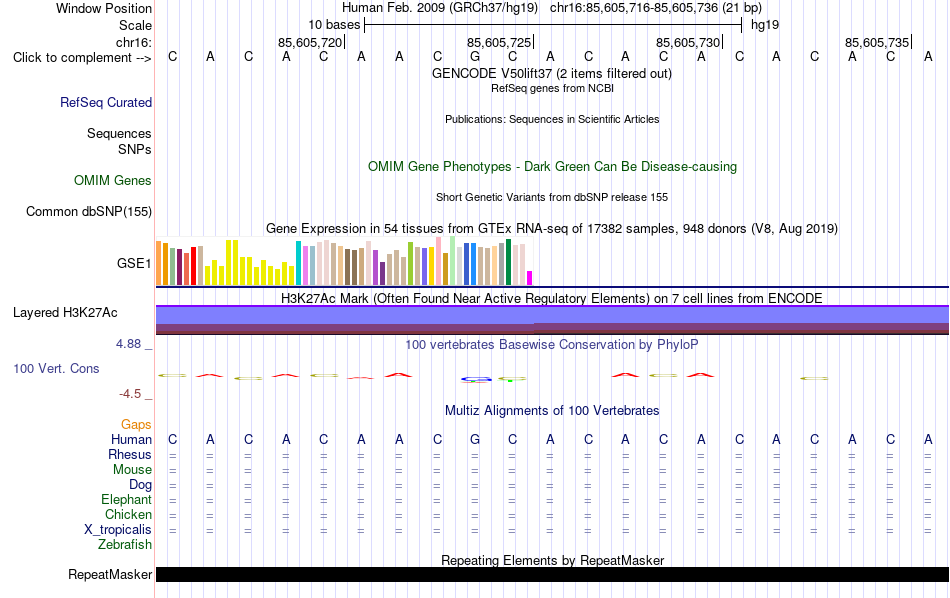Screen dimensions: 950x598
Task: Click the blue-purple H3K27Ac signal band
Action: coord(552,315)
